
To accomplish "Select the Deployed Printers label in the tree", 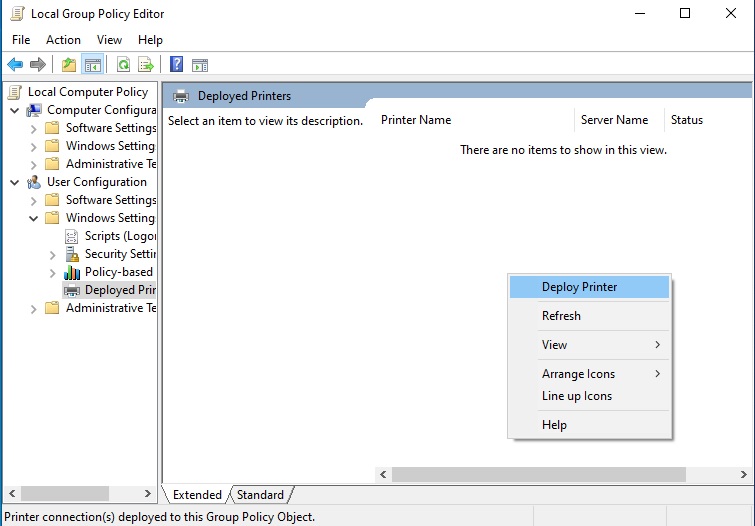I will (120, 290).
